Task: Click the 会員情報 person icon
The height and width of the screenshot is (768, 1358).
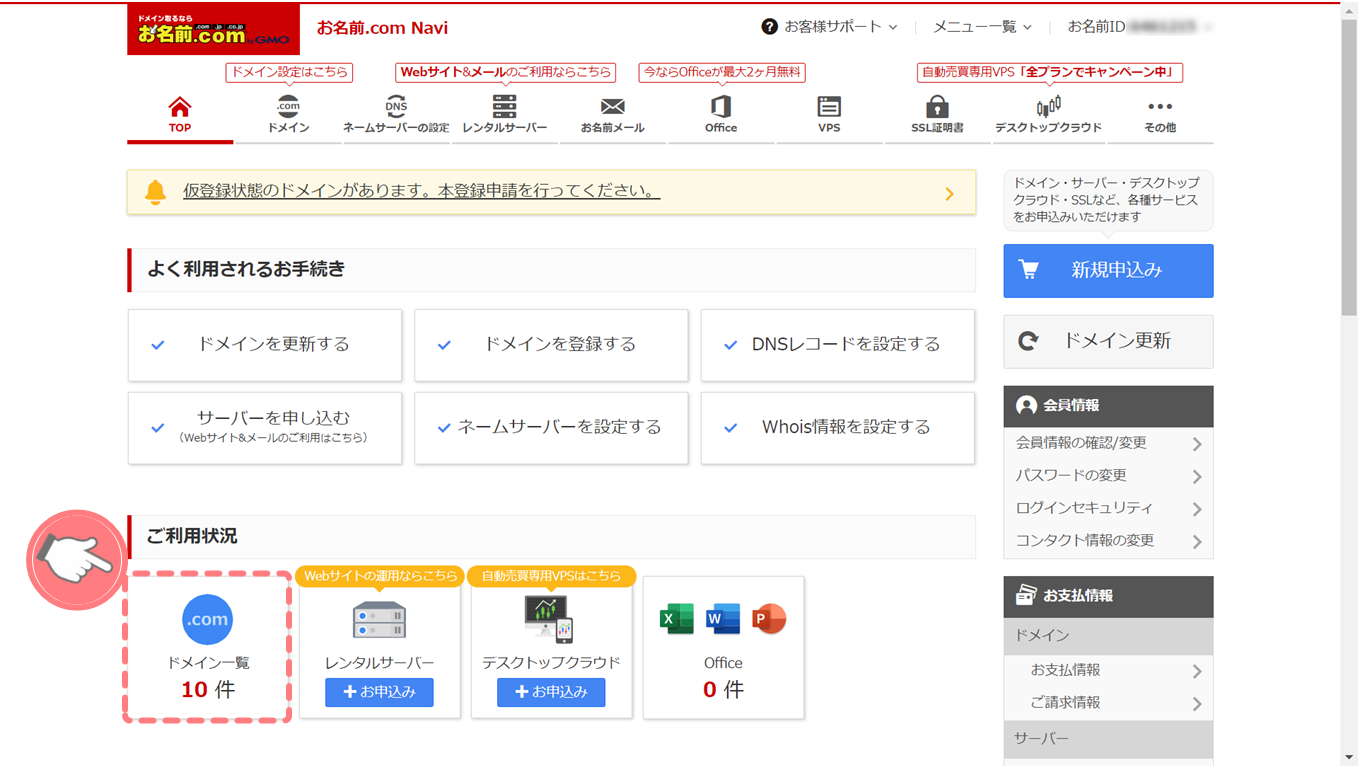Action: (1026, 406)
